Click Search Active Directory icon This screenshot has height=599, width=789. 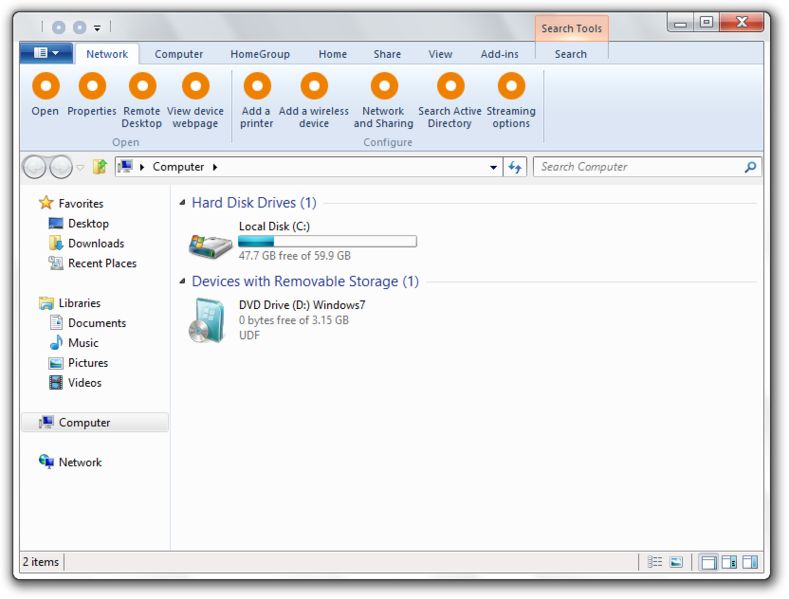pos(450,86)
